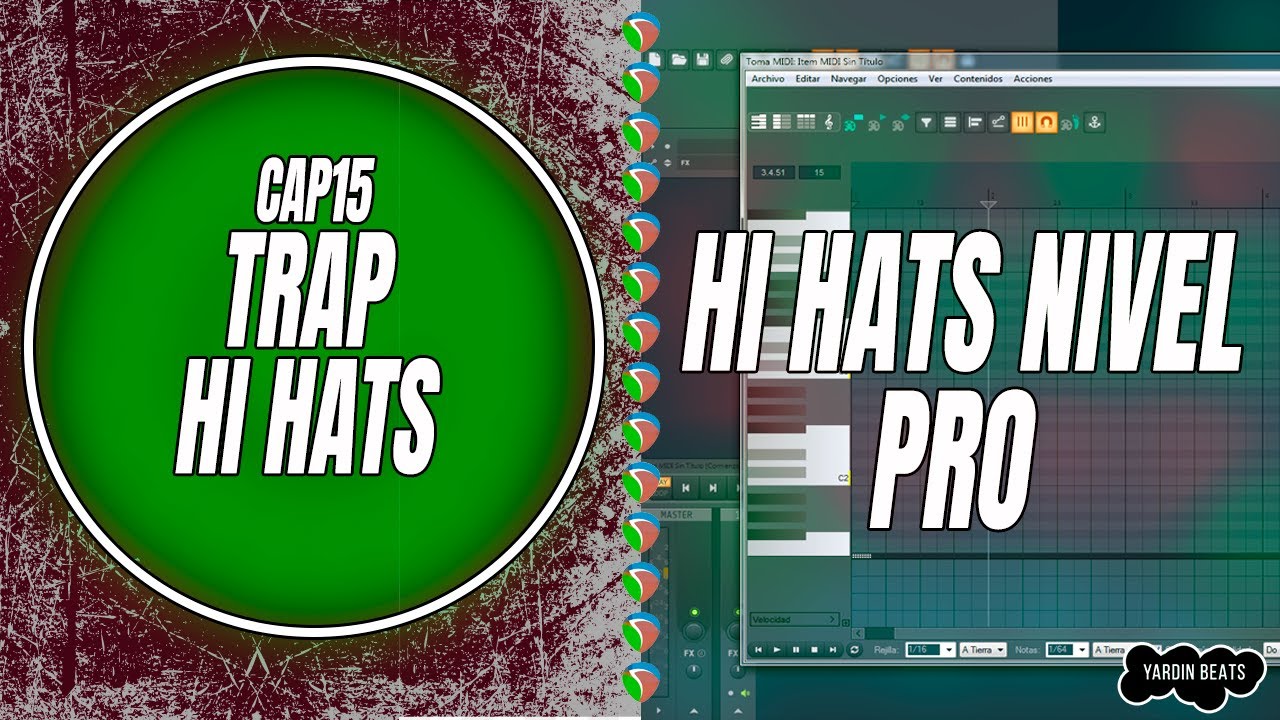Viewport: 1280px width, 720px height.
Task: Click the horizontal scrollbar thumb
Action: pos(880,633)
